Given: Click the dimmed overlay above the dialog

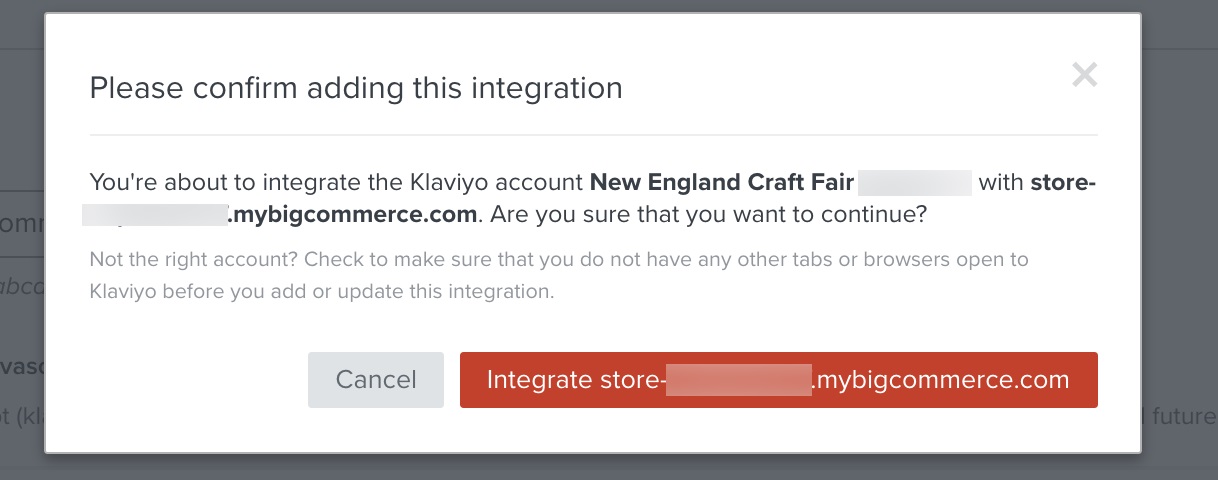Looking at the screenshot, I should 600,5.
